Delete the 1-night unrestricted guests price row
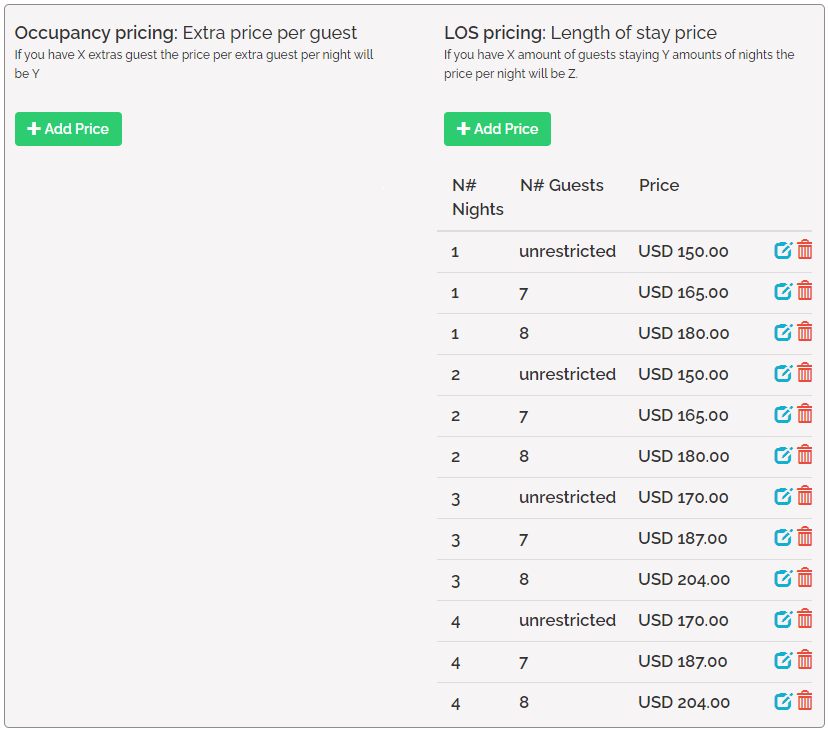 coord(805,250)
